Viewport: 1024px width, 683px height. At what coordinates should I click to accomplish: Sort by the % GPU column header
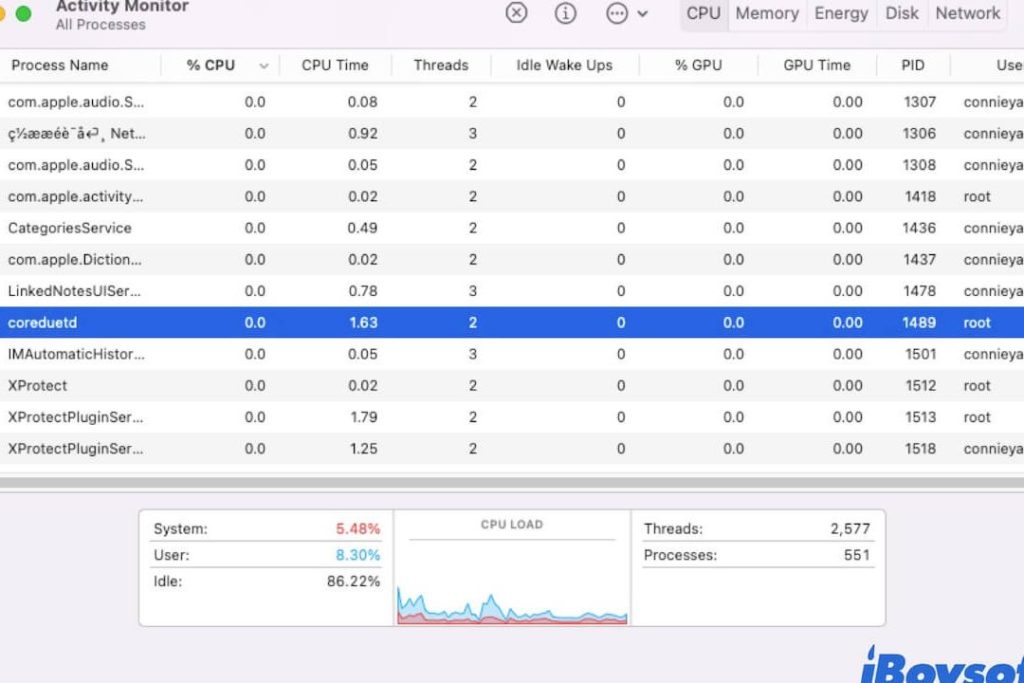(x=698, y=65)
